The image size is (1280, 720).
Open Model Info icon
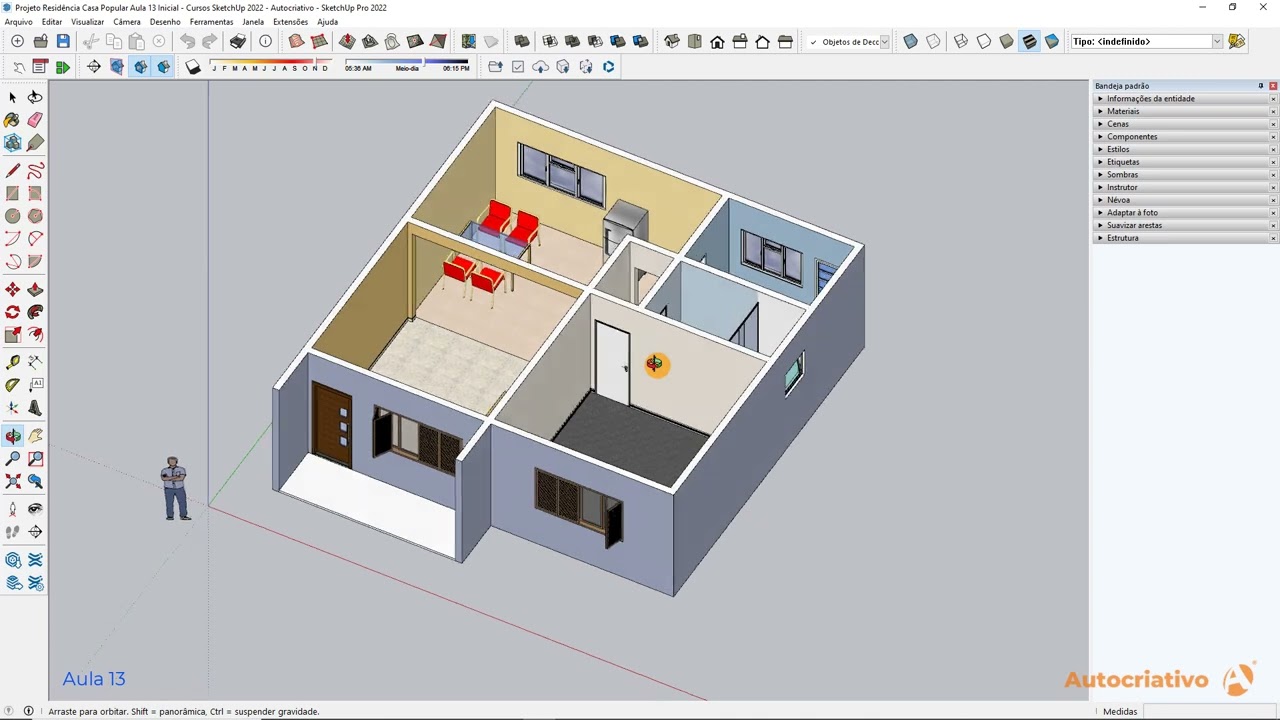(x=265, y=41)
